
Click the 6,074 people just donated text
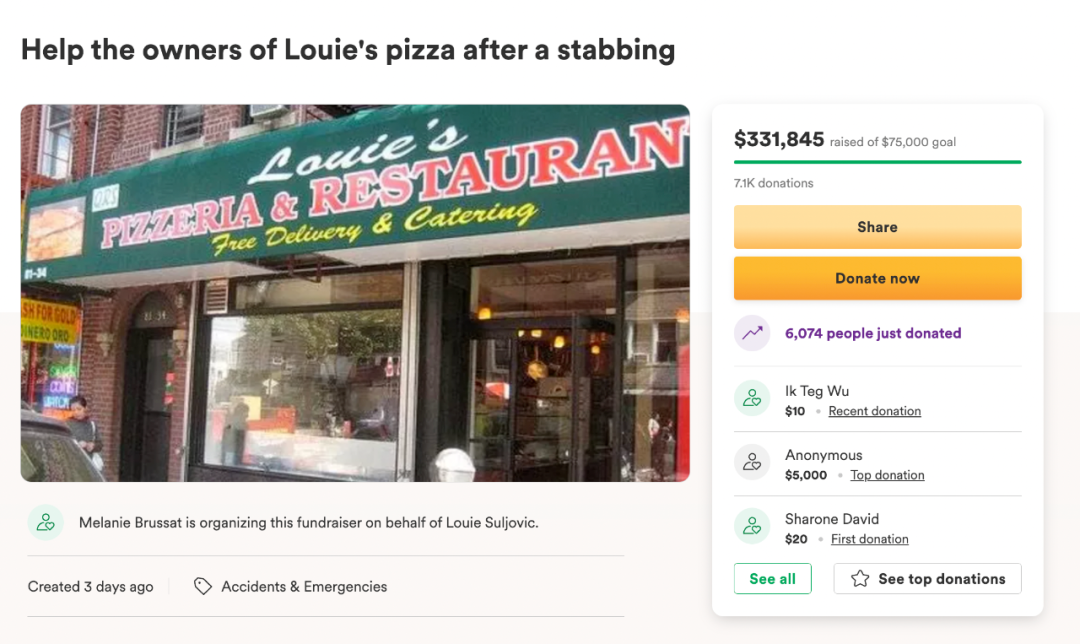[873, 334]
